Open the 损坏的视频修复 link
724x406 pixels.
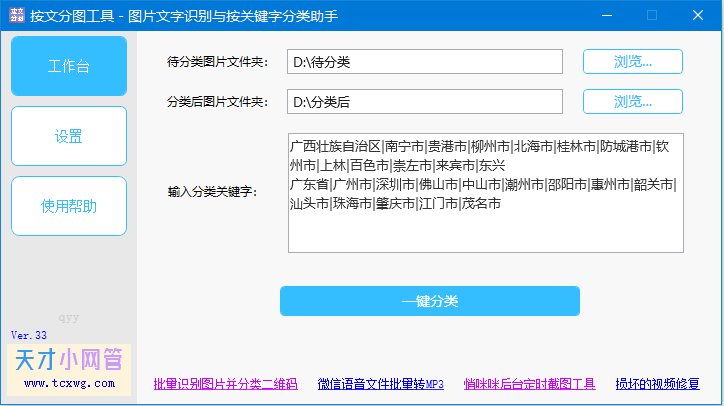(x=657, y=384)
